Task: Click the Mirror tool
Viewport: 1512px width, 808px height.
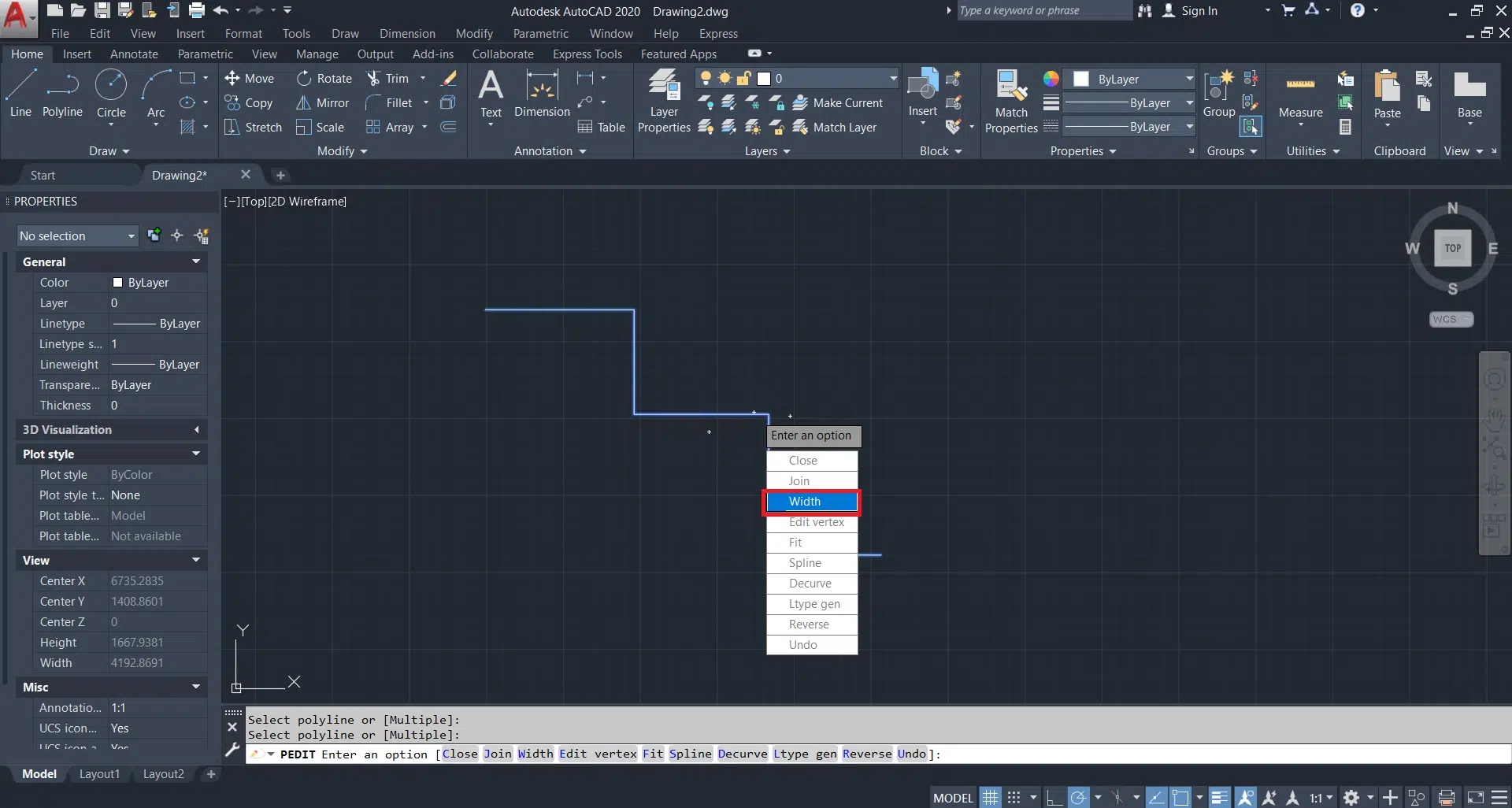Action: 323,103
